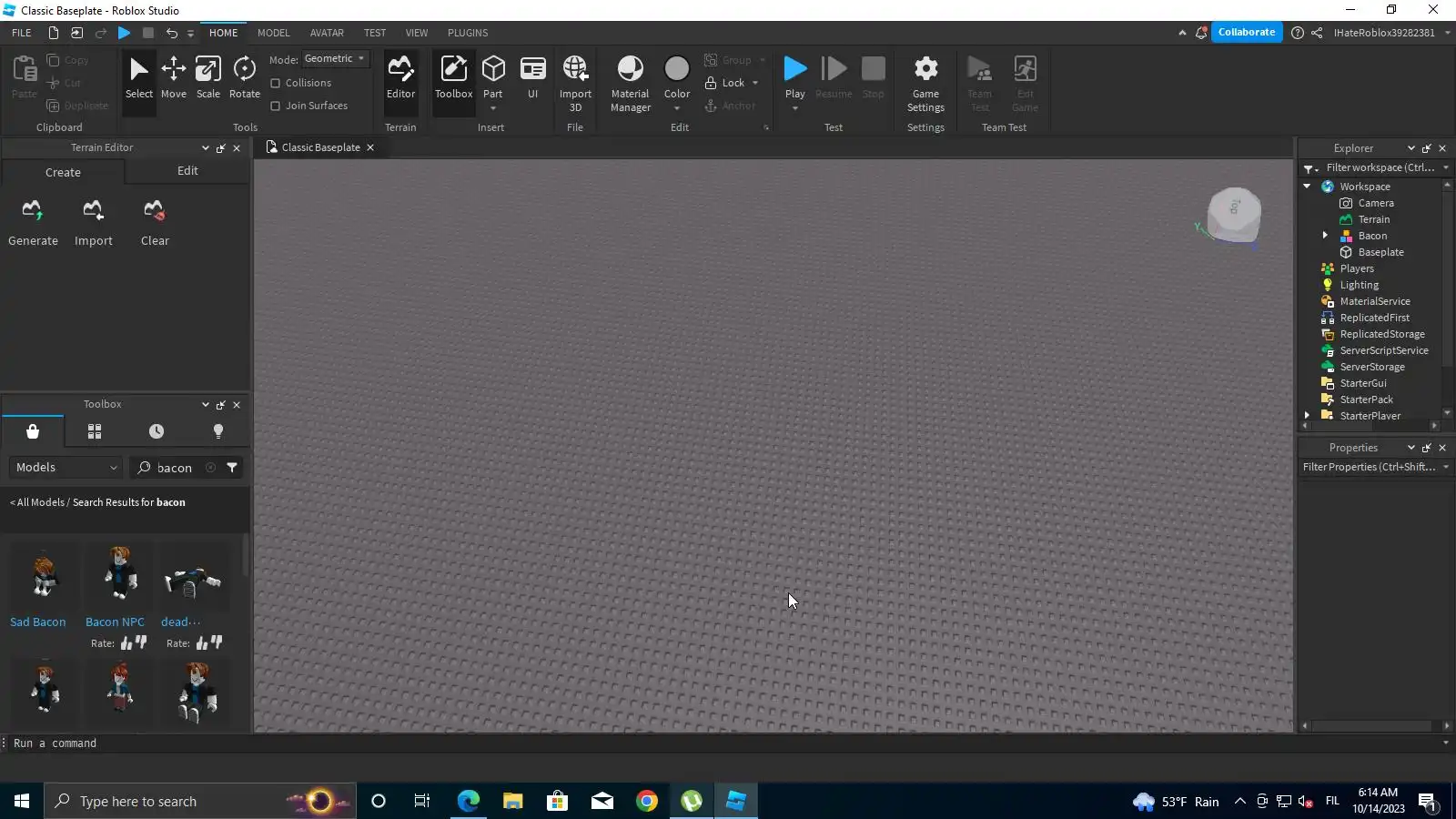Open the notifications bell icon
Viewport: 1456px width, 819px height.
(x=1201, y=33)
